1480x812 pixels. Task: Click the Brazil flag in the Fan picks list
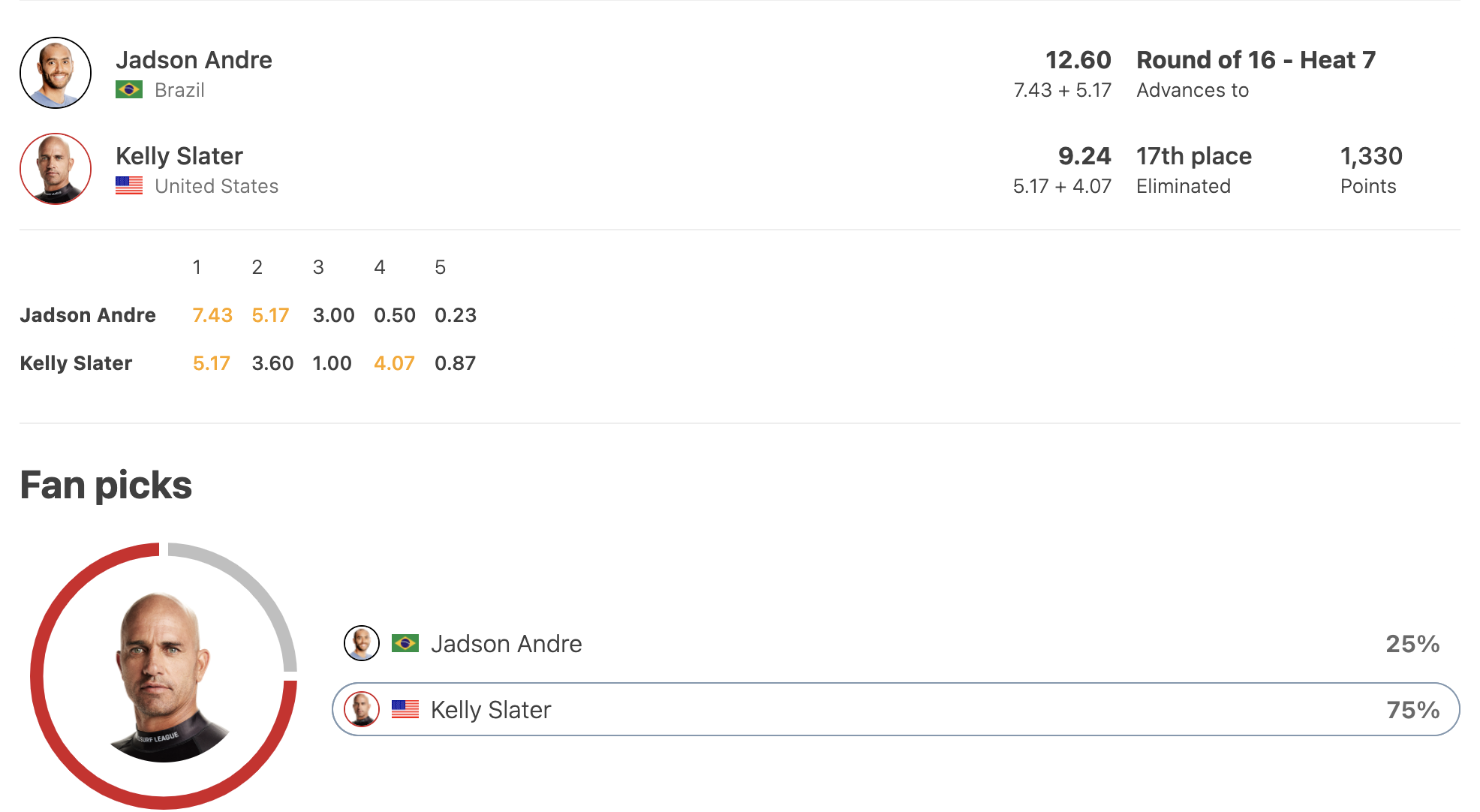pyautogui.click(x=405, y=643)
